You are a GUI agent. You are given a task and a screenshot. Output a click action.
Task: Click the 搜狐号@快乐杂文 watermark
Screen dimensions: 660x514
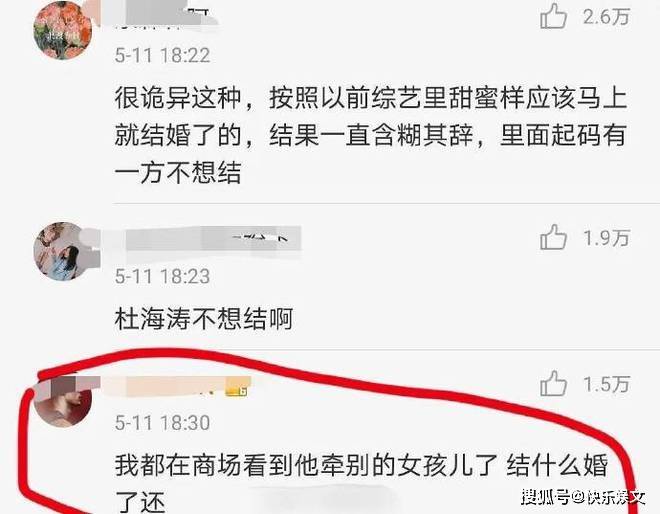pyautogui.click(x=583, y=497)
